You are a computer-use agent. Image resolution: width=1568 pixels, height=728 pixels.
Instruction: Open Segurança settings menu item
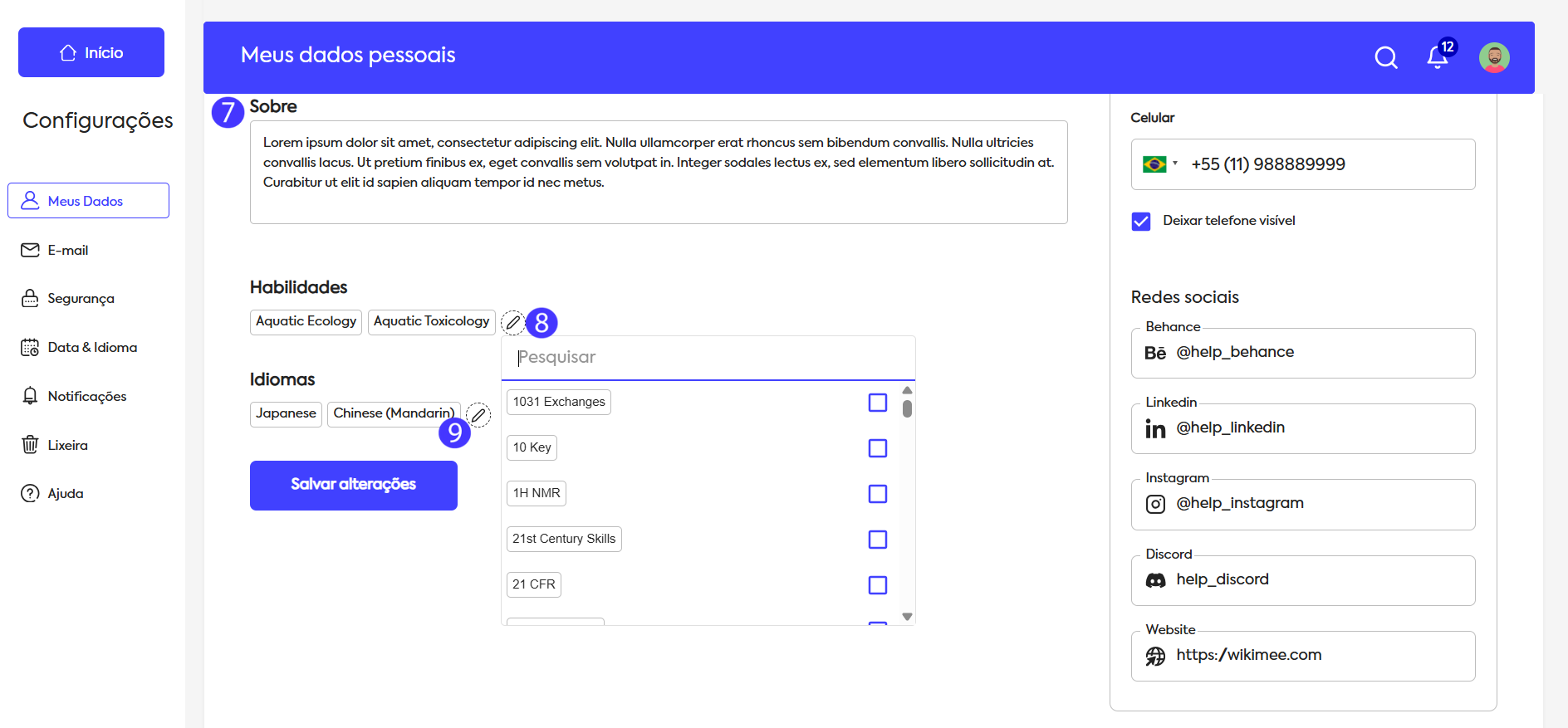(x=81, y=299)
